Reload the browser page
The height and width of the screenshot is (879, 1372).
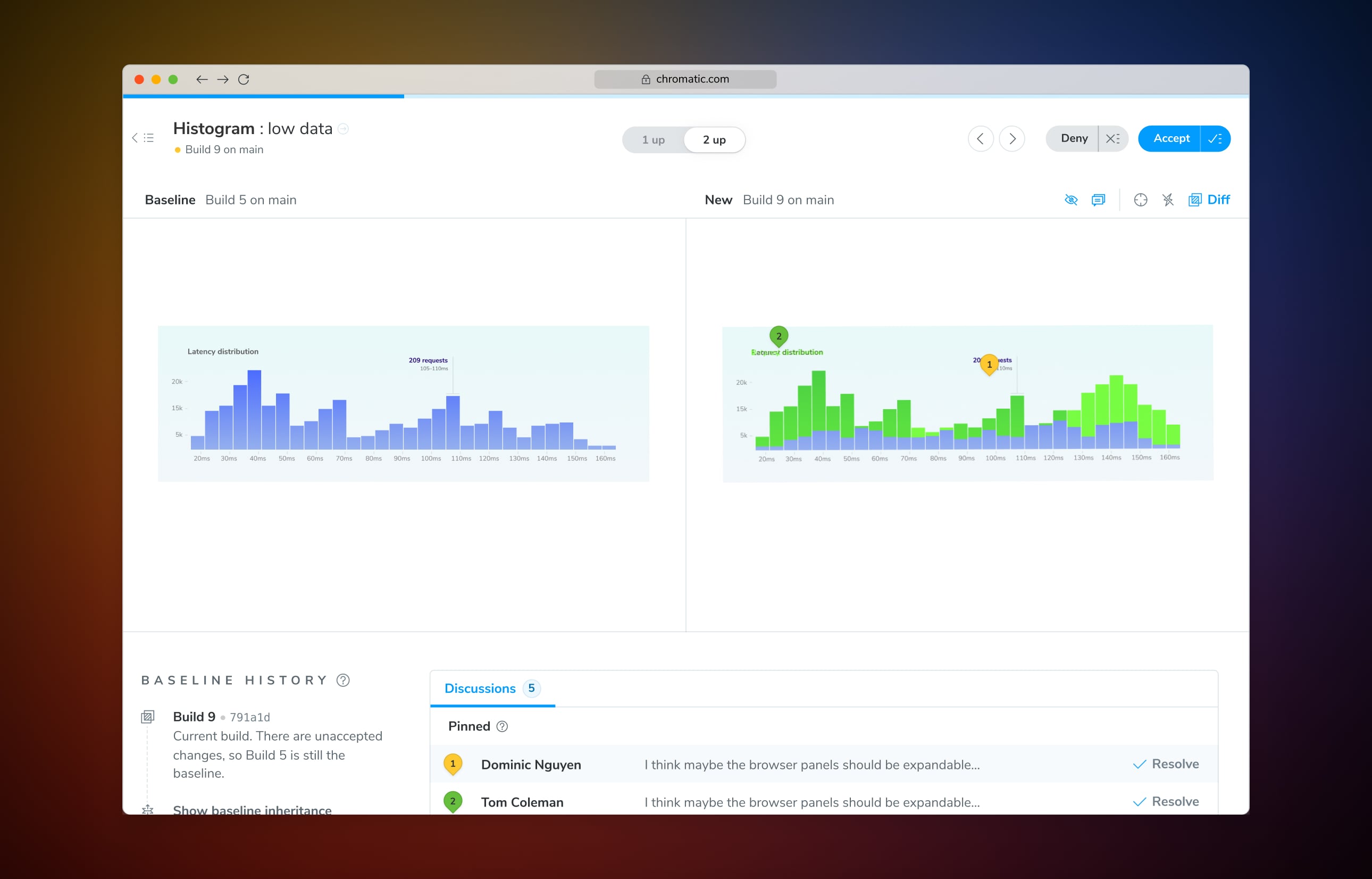pyautogui.click(x=244, y=79)
